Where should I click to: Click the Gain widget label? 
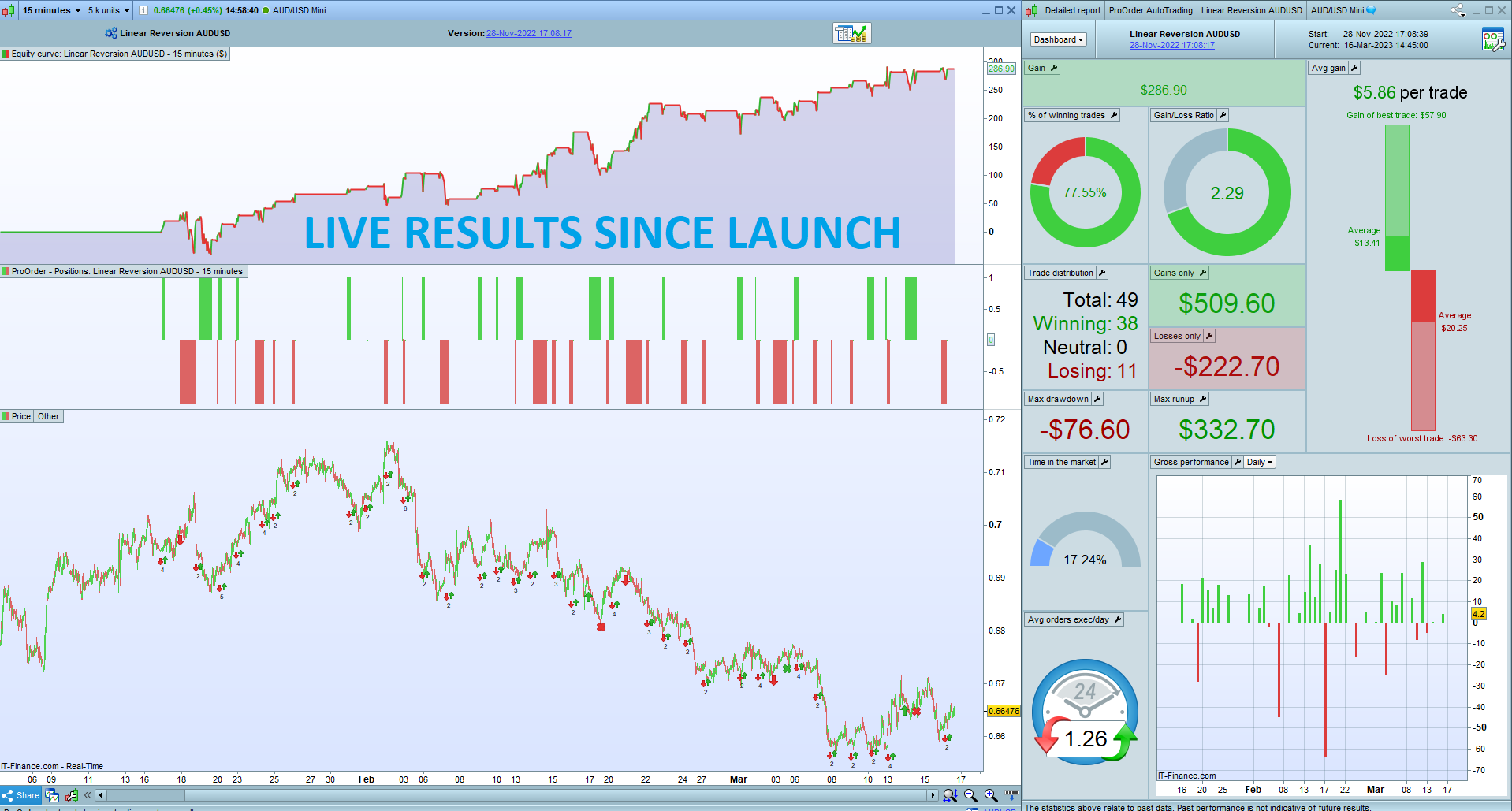coord(1036,68)
